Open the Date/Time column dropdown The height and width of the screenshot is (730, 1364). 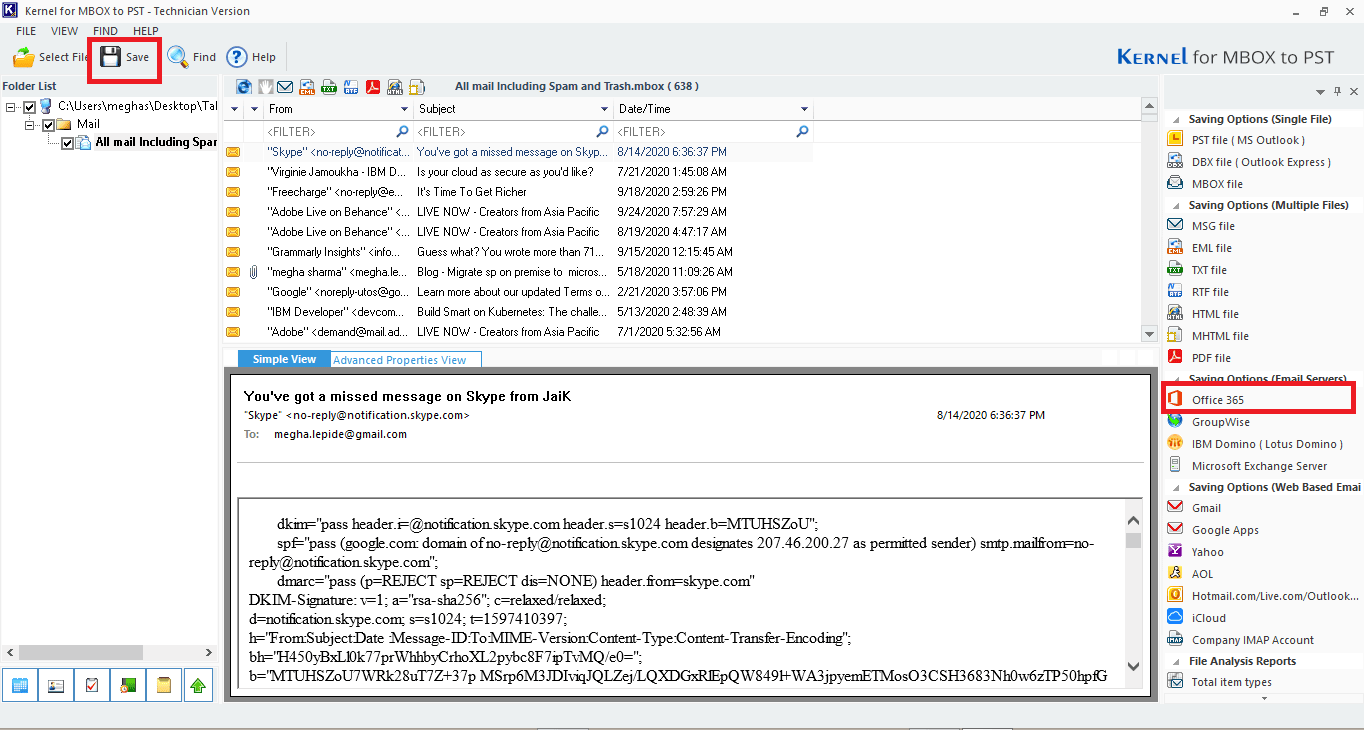point(804,109)
